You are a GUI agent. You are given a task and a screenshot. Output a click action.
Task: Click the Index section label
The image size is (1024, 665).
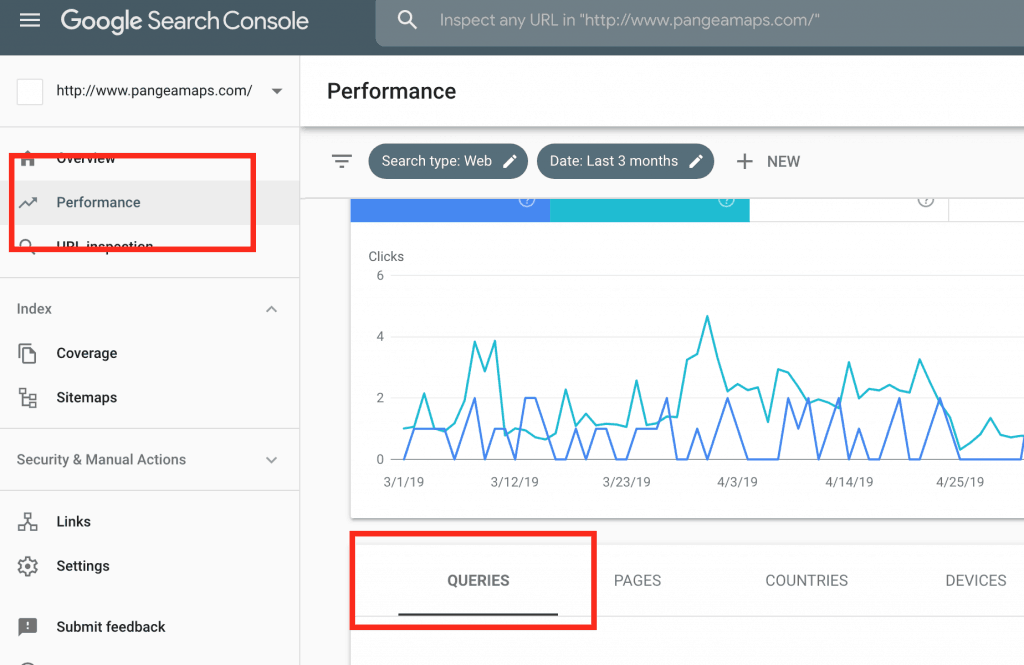point(34,309)
